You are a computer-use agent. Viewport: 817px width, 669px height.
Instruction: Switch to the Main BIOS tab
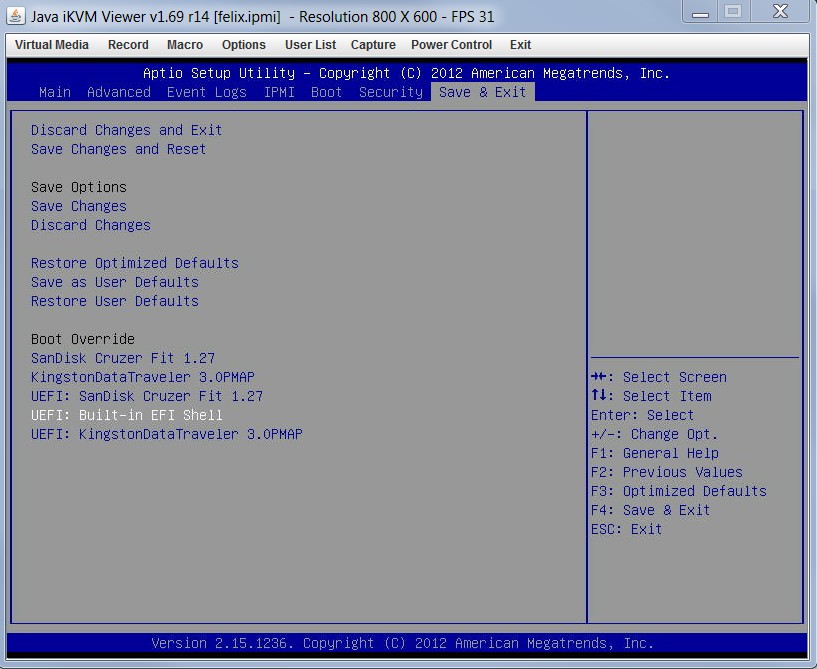[x=55, y=92]
